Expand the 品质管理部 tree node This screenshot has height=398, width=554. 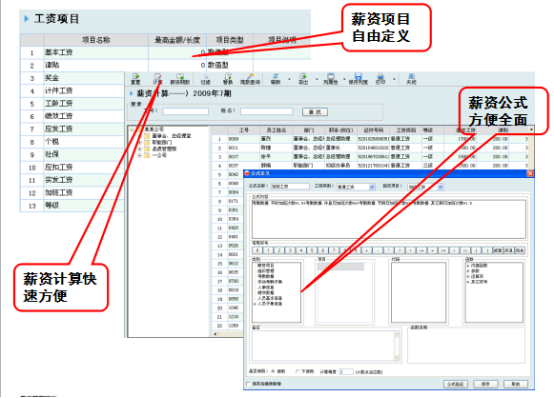click(140, 149)
